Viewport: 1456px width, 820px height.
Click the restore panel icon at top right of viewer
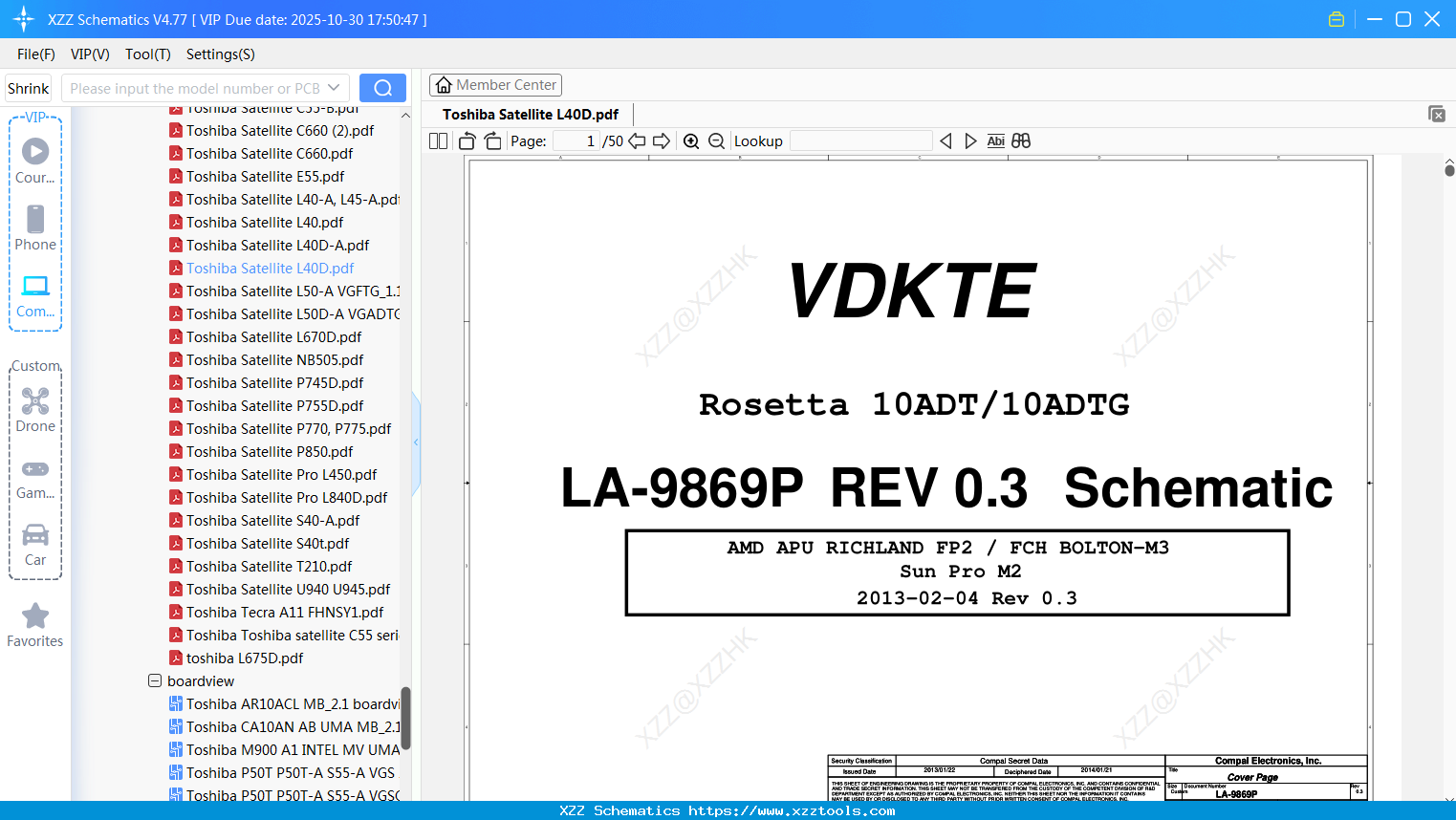pos(1437,114)
